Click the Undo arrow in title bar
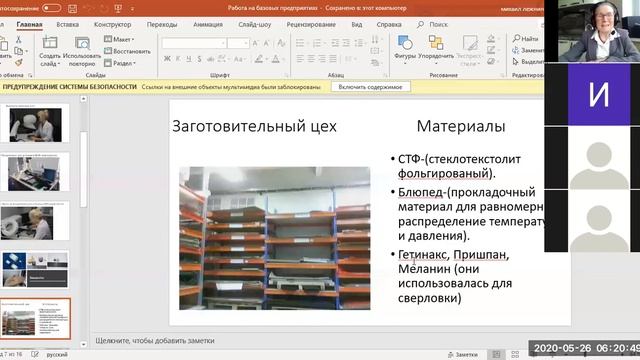Viewport: 640px width, 360px height. tap(89, 8)
